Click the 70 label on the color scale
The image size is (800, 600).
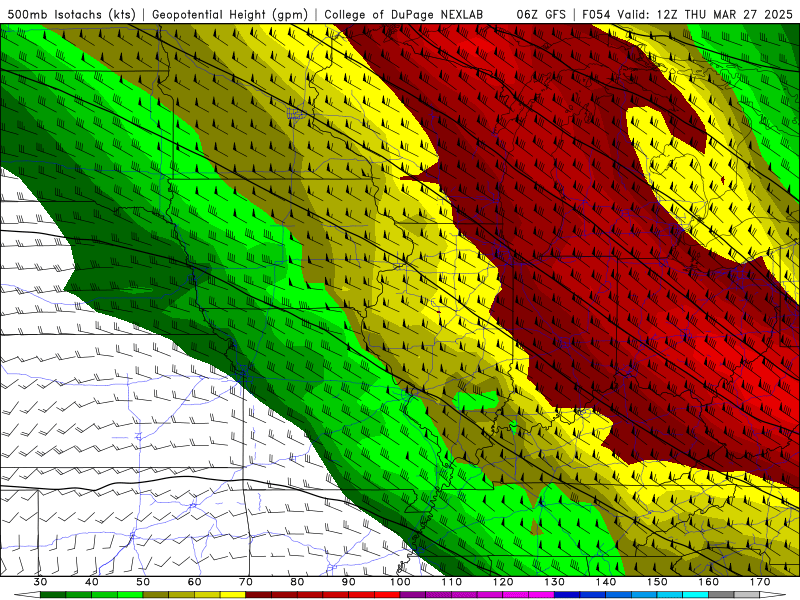[x=245, y=582]
